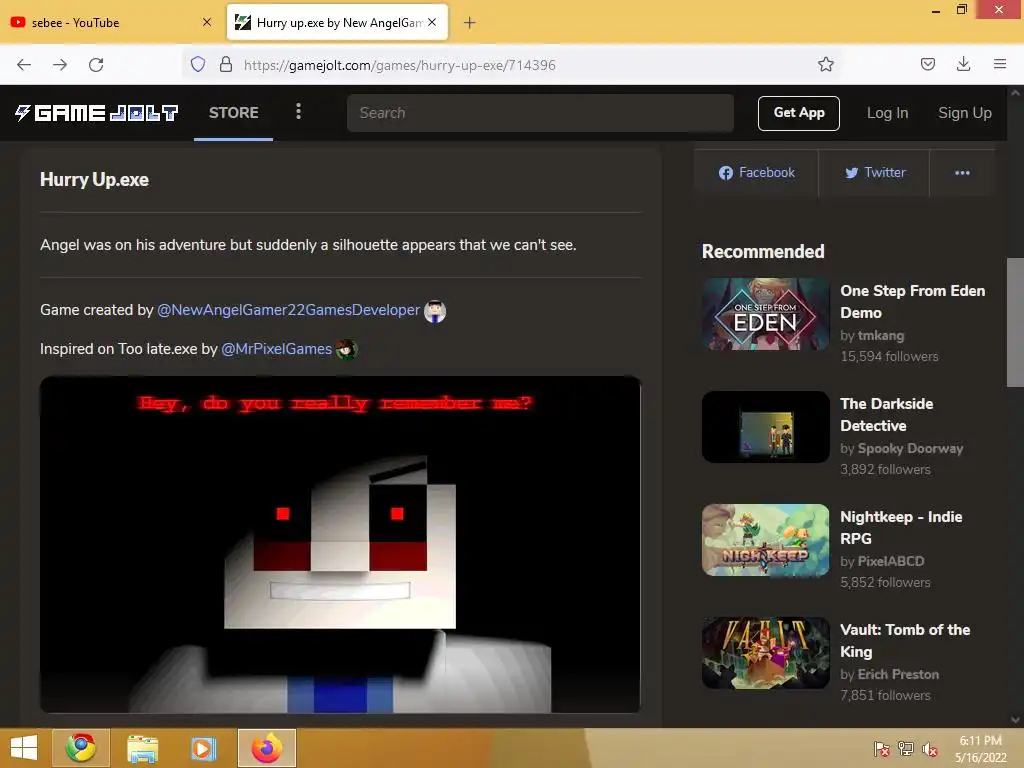Open the network tray icon
The image size is (1024, 768).
coord(906,749)
